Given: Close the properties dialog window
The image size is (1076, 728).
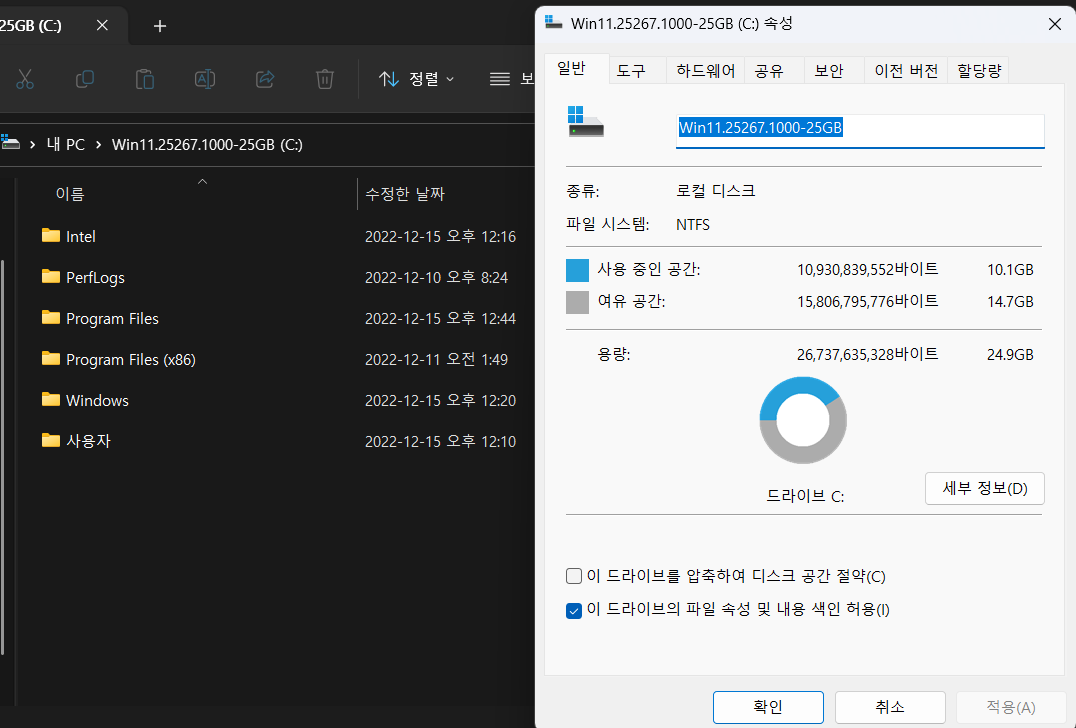Looking at the screenshot, I should [x=1055, y=25].
